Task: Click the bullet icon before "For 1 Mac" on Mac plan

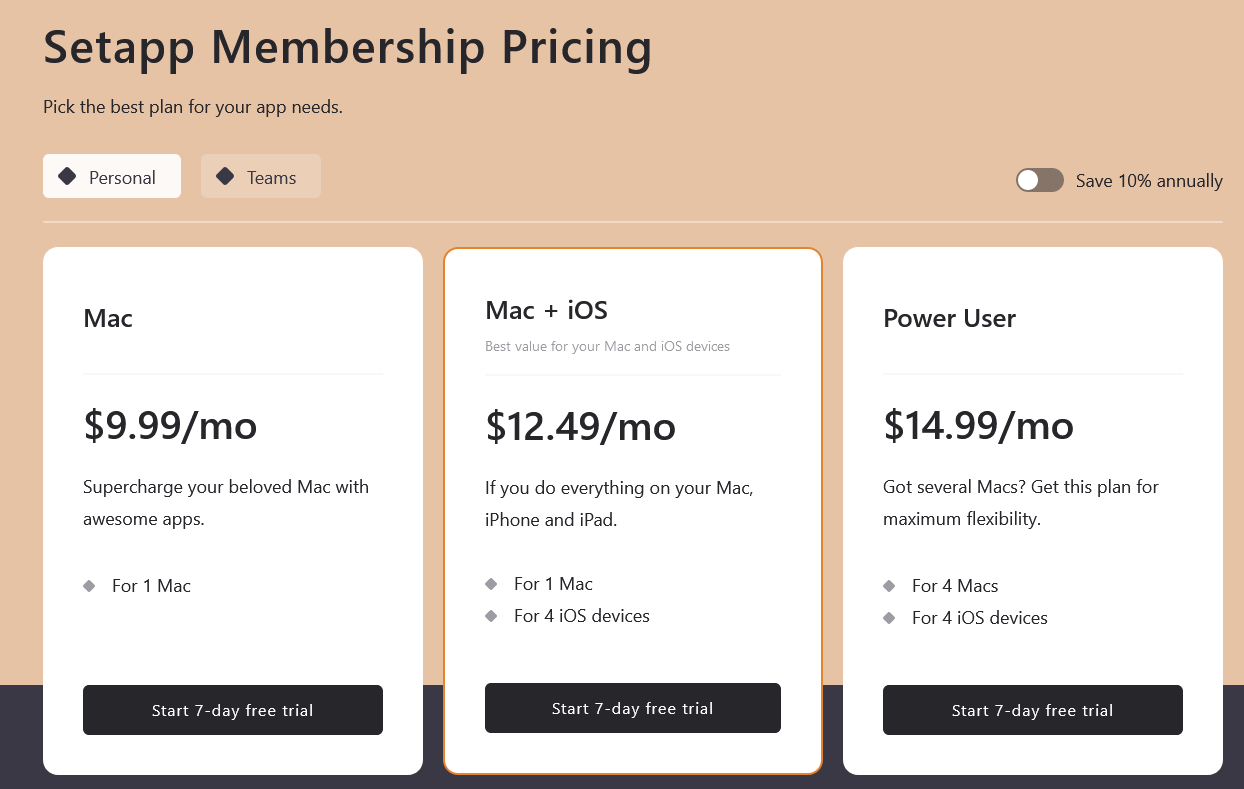Action: [x=91, y=586]
